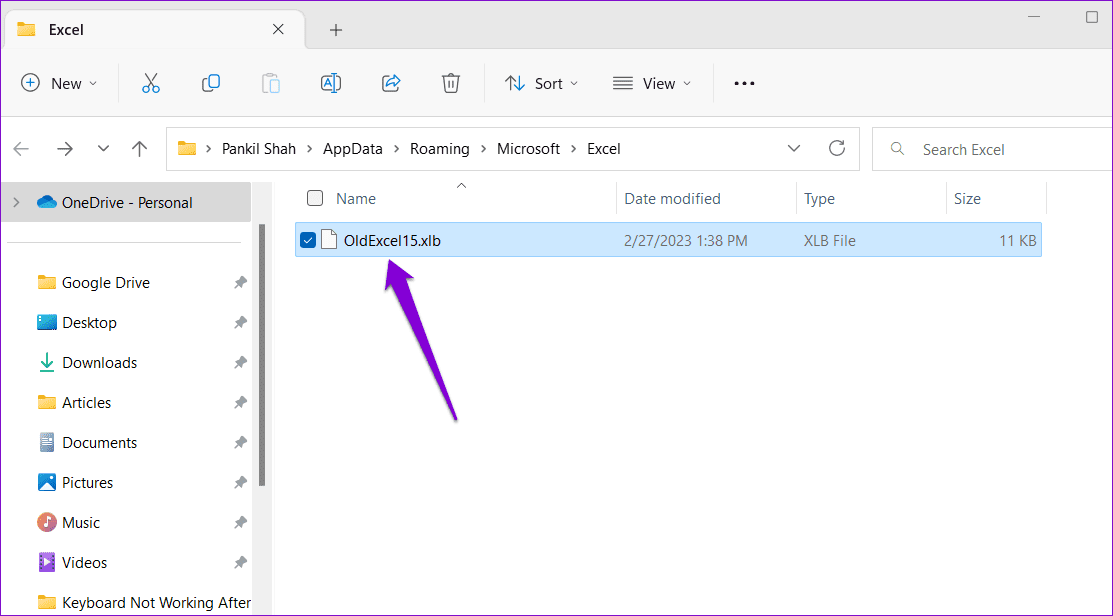Sort by Name column header
The image size is (1113, 616).
(x=356, y=199)
